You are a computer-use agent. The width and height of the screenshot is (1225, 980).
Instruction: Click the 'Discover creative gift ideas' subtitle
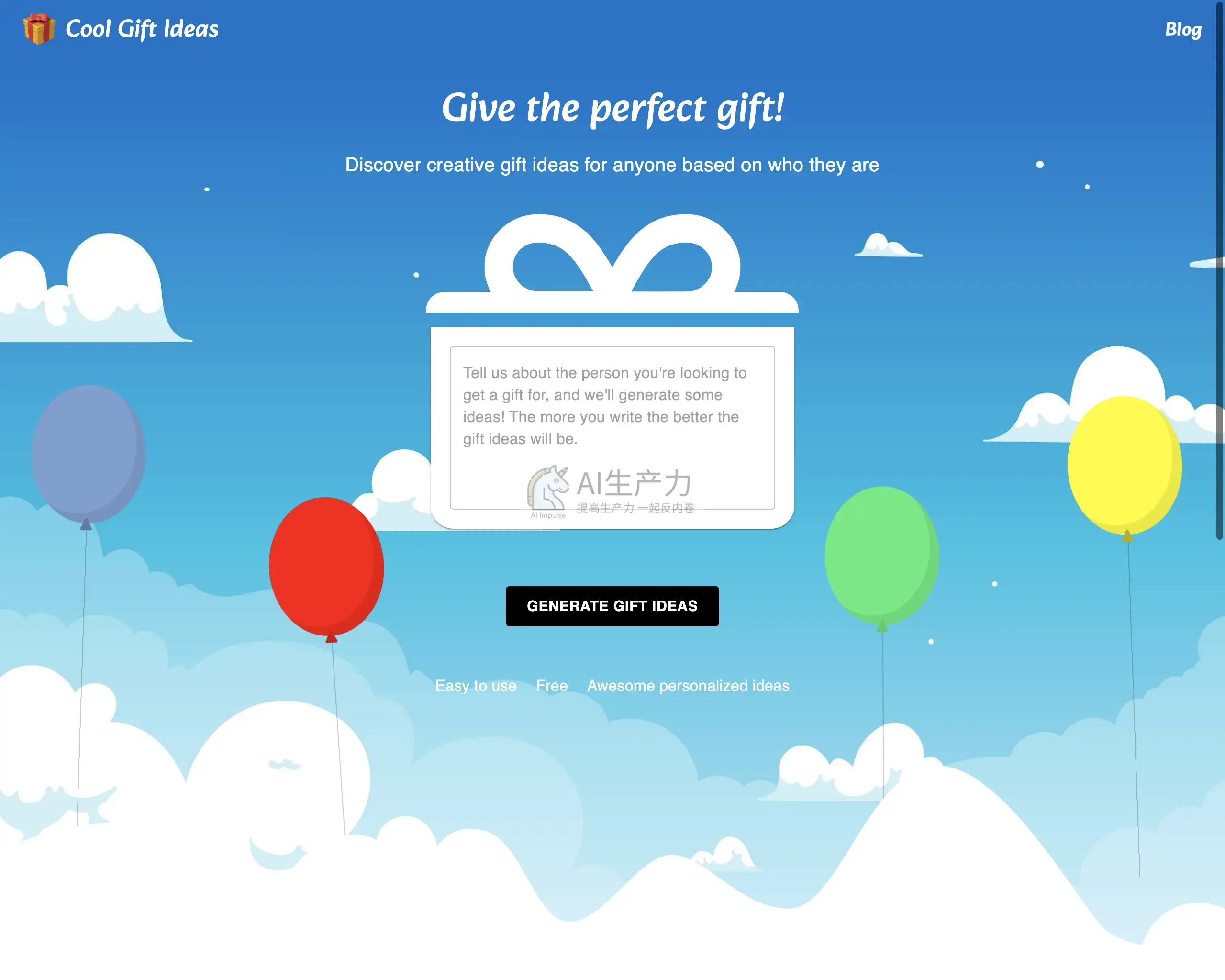pyautogui.click(x=612, y=165)
